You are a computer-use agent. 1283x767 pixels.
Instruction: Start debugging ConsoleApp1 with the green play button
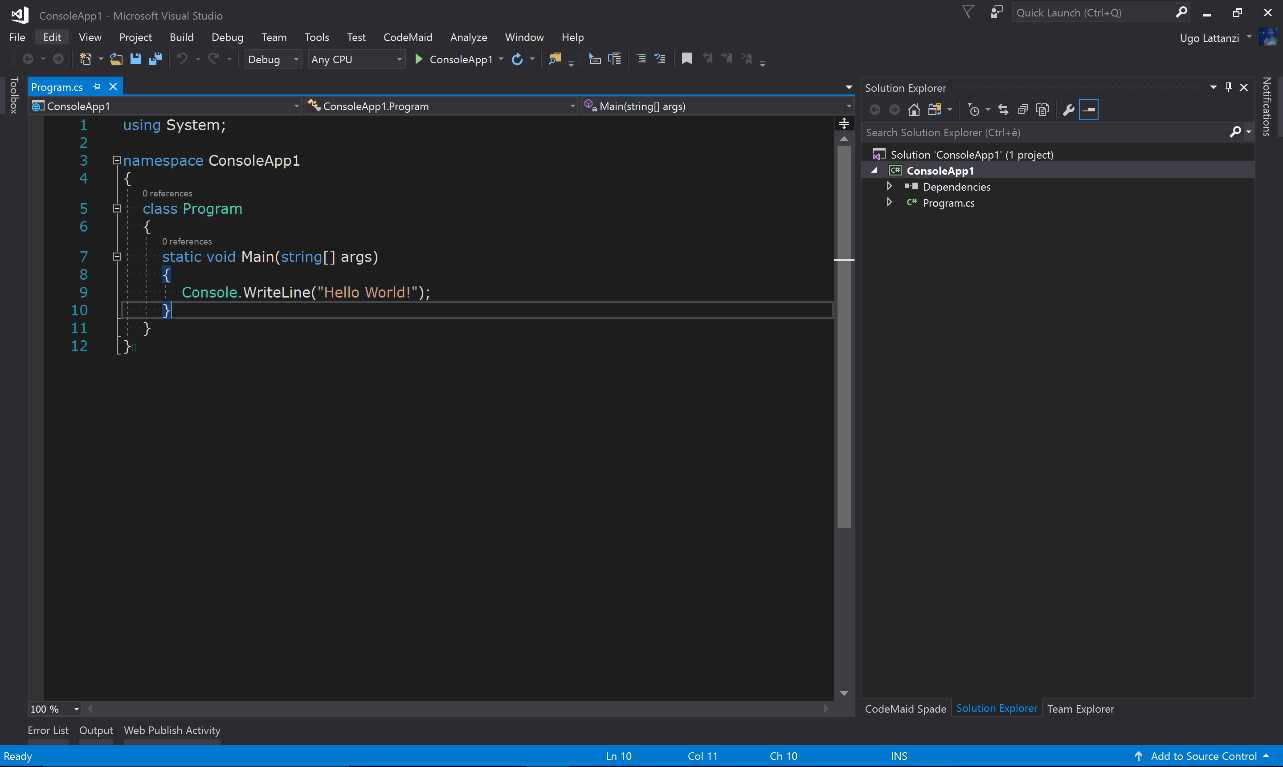[x=419, y=59]
